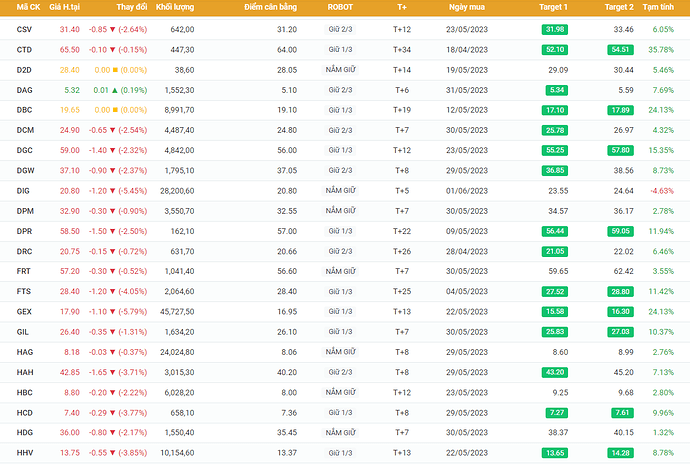690x465 pixels.
Task: Click the red down arrow in GEX row
Action: (113, 312)
